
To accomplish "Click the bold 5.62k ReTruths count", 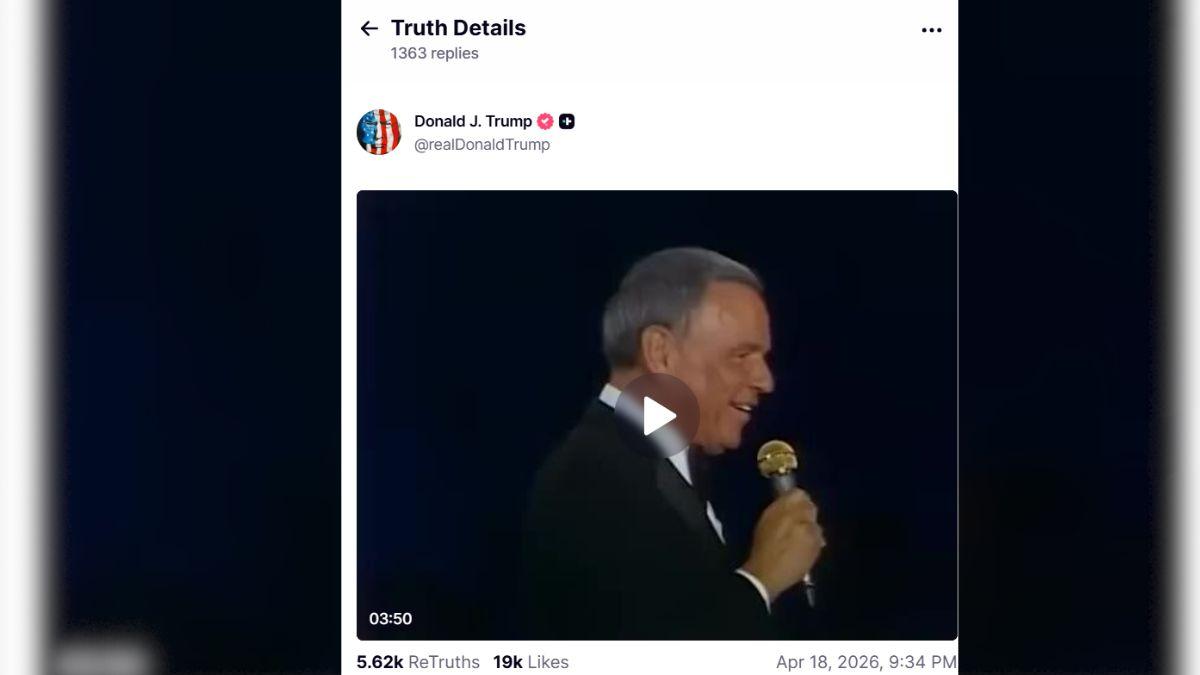I will pyautogui.click(x=379, y=661).
